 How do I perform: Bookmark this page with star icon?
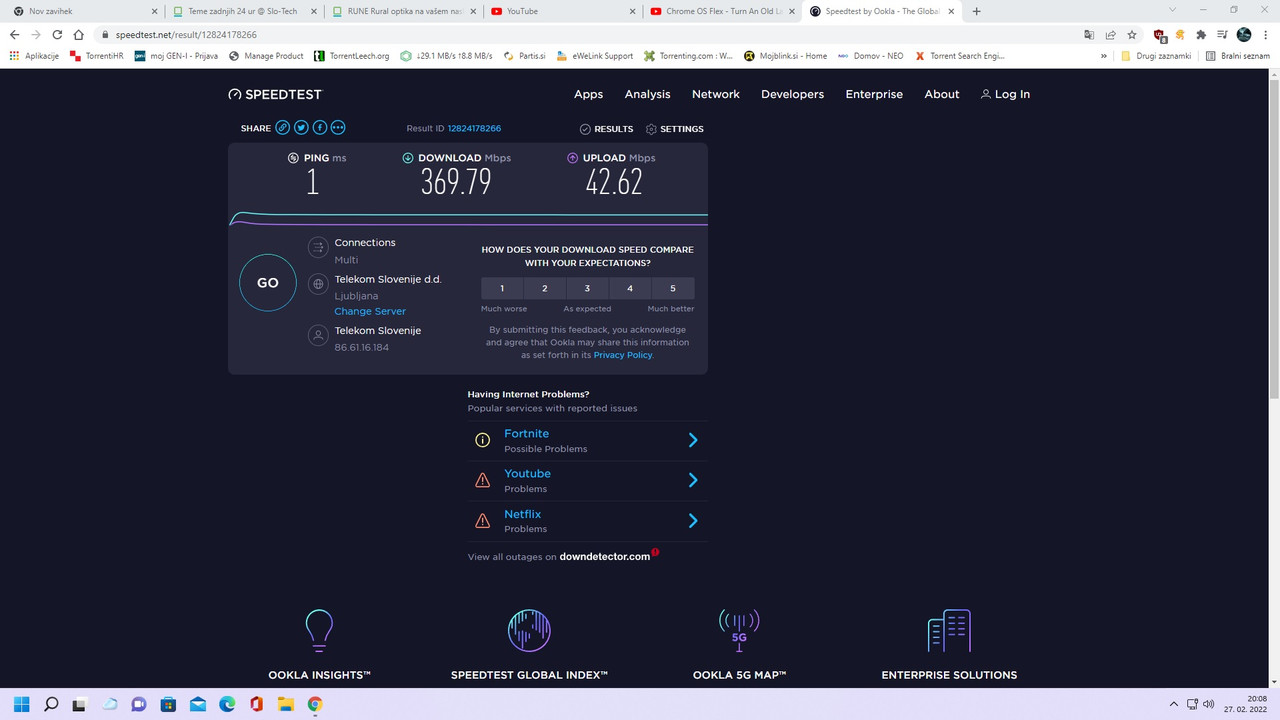(x=1131, y=34)
